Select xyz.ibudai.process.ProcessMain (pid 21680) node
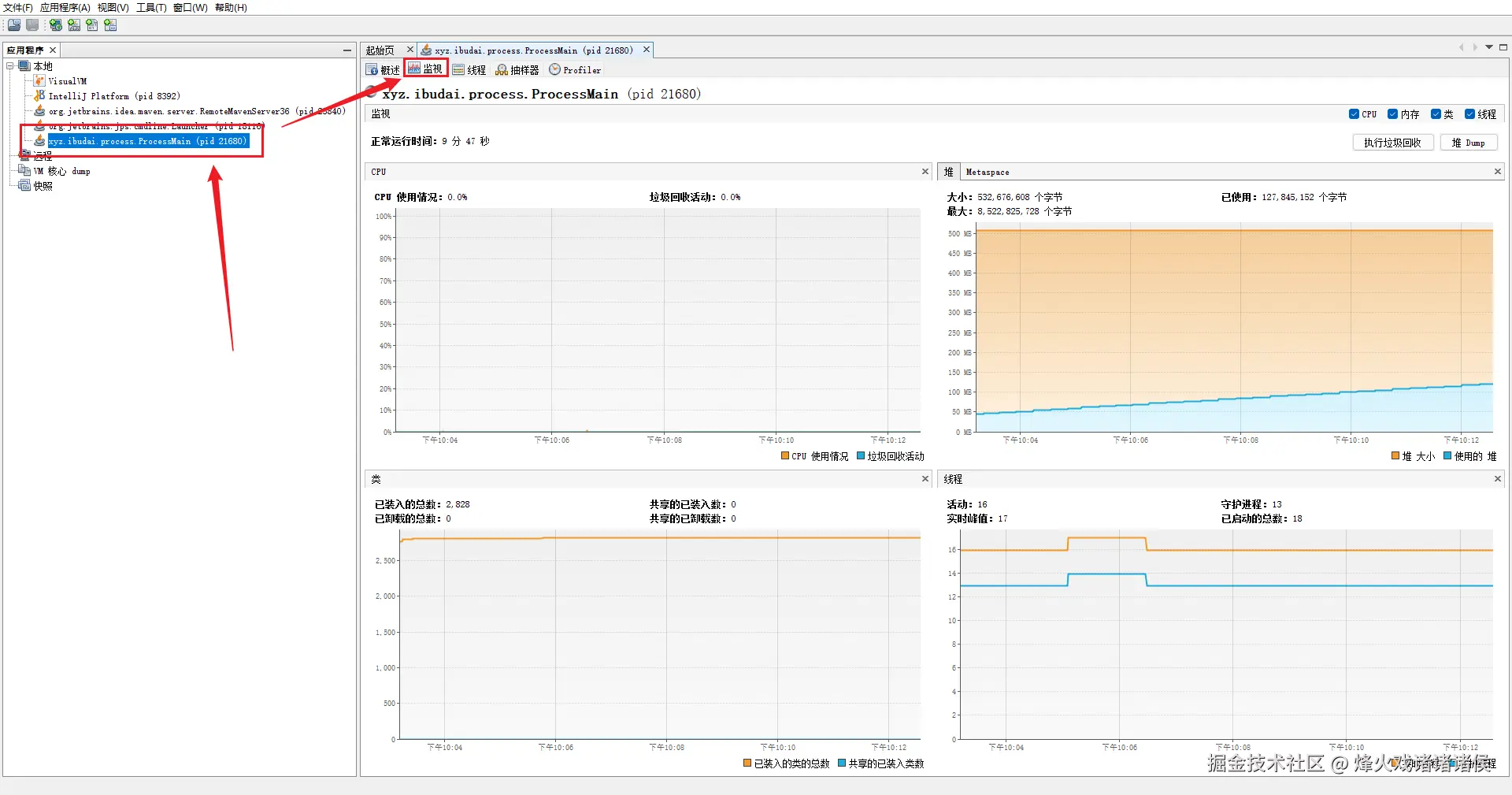 [x=148, y=141]
